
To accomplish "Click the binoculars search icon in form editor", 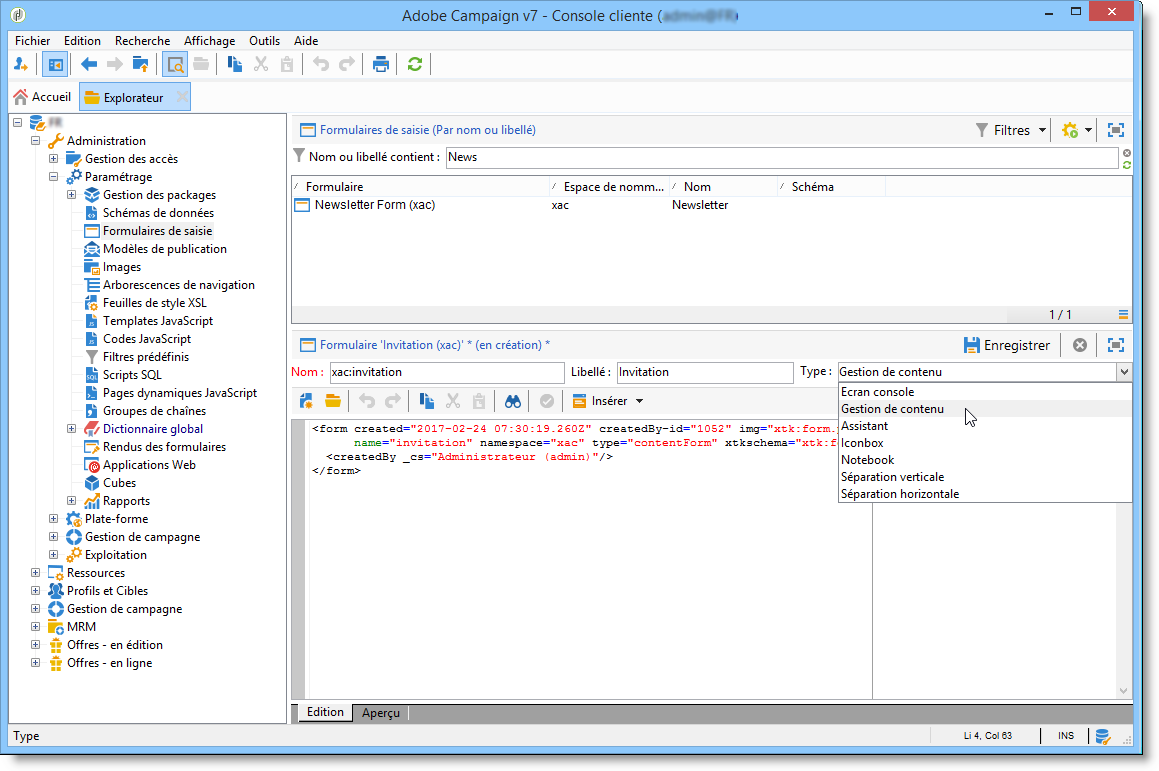I will (x=513, y=401).
